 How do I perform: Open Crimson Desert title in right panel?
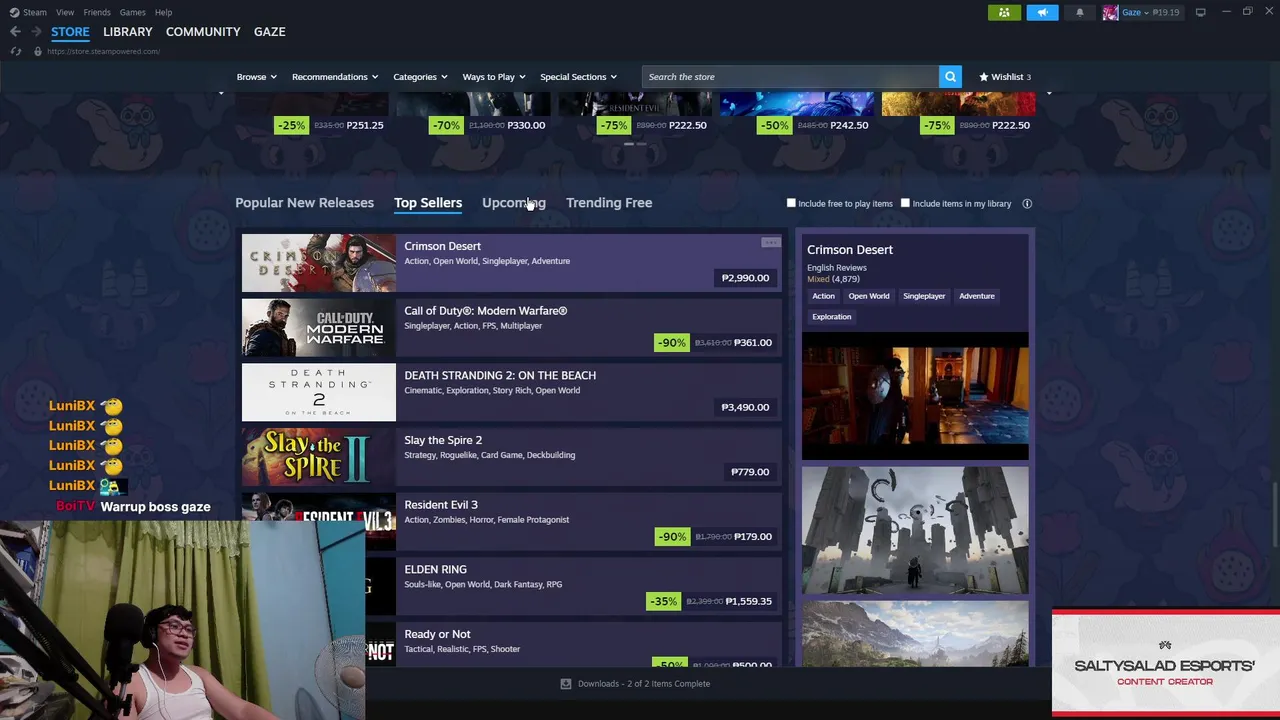coord(850,250)
